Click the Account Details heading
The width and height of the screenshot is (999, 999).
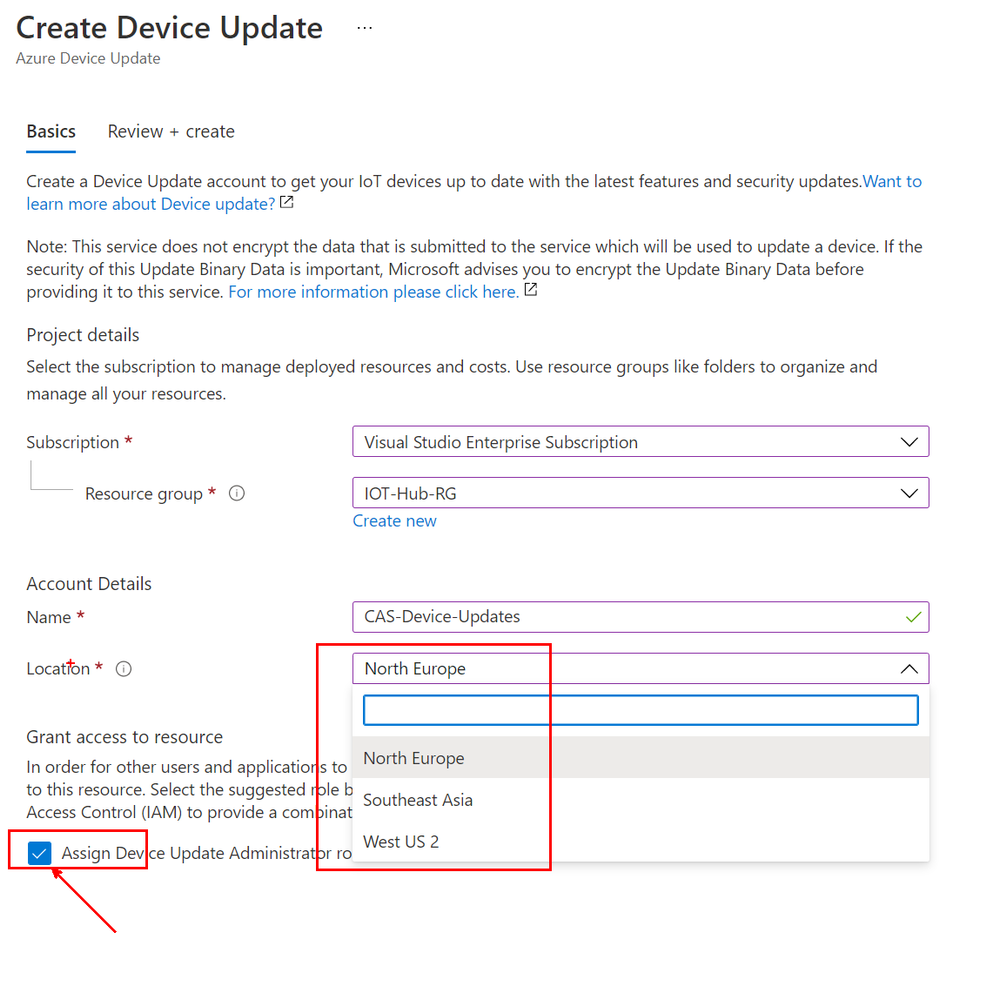89,584
